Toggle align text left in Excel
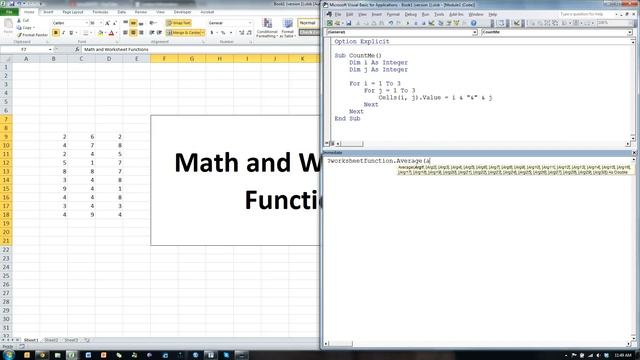640x360 pixels. 126,33
